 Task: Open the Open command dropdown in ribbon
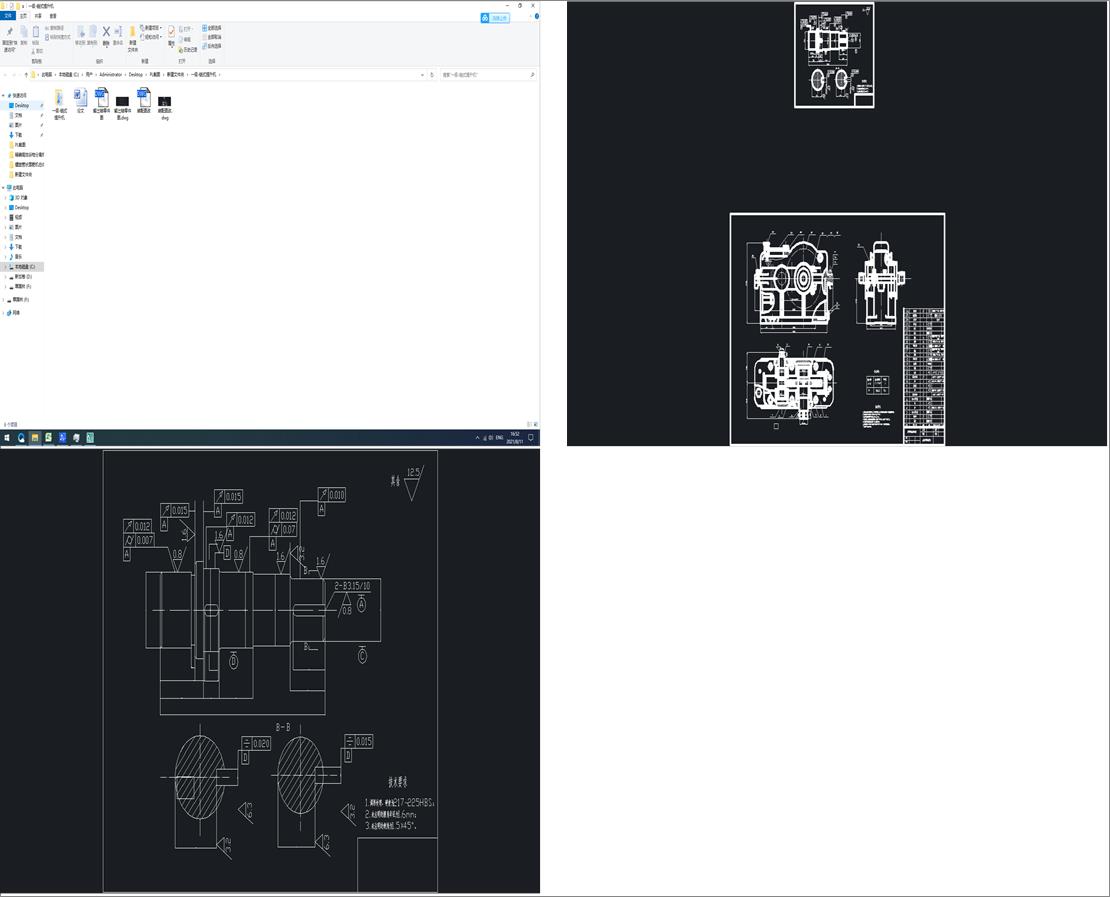pyautogui.click(x=187, y=29)
